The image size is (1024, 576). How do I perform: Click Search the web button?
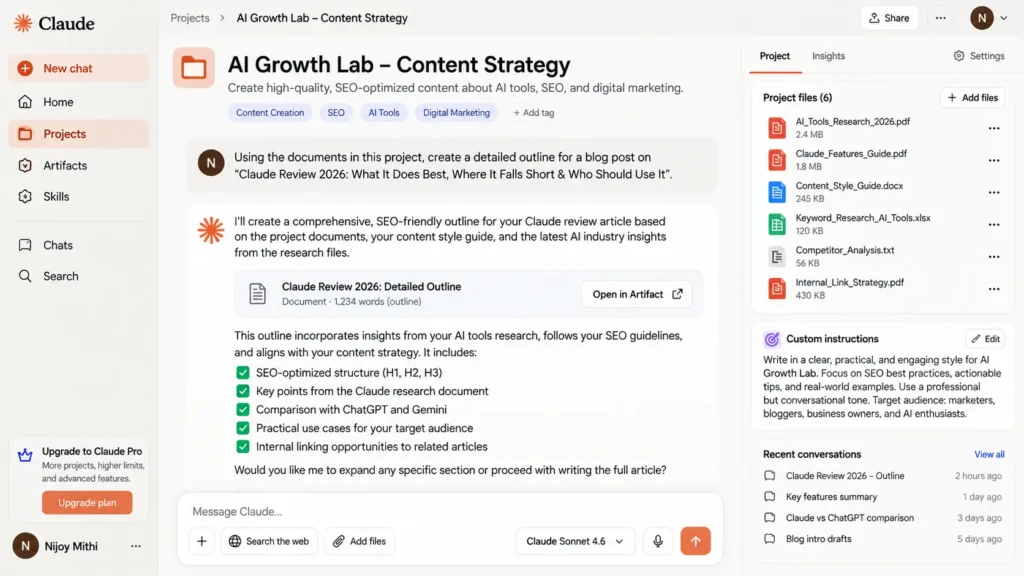[x=269, y=541]
